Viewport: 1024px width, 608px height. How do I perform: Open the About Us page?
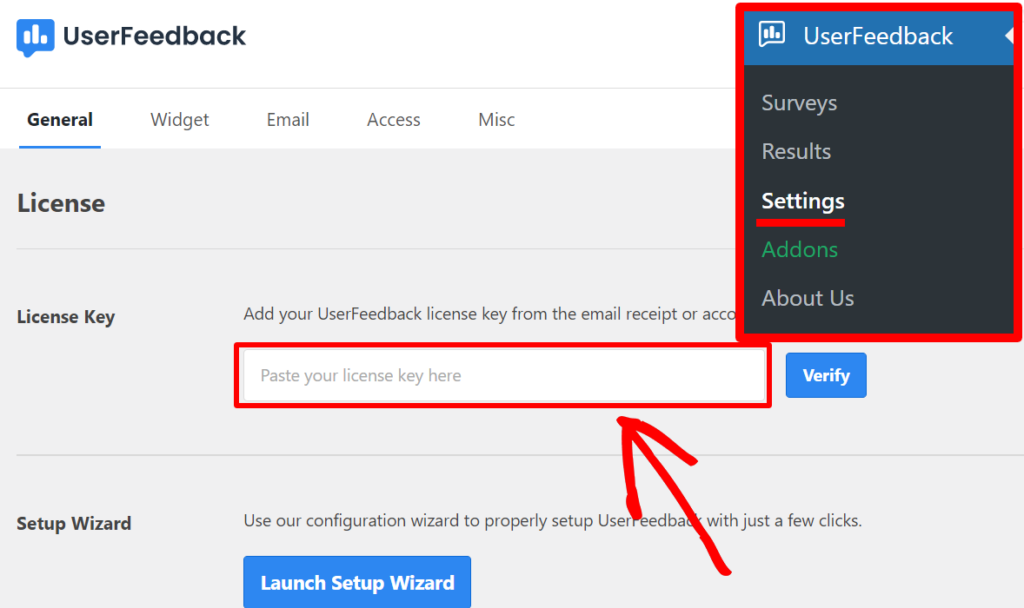[807, 297]
